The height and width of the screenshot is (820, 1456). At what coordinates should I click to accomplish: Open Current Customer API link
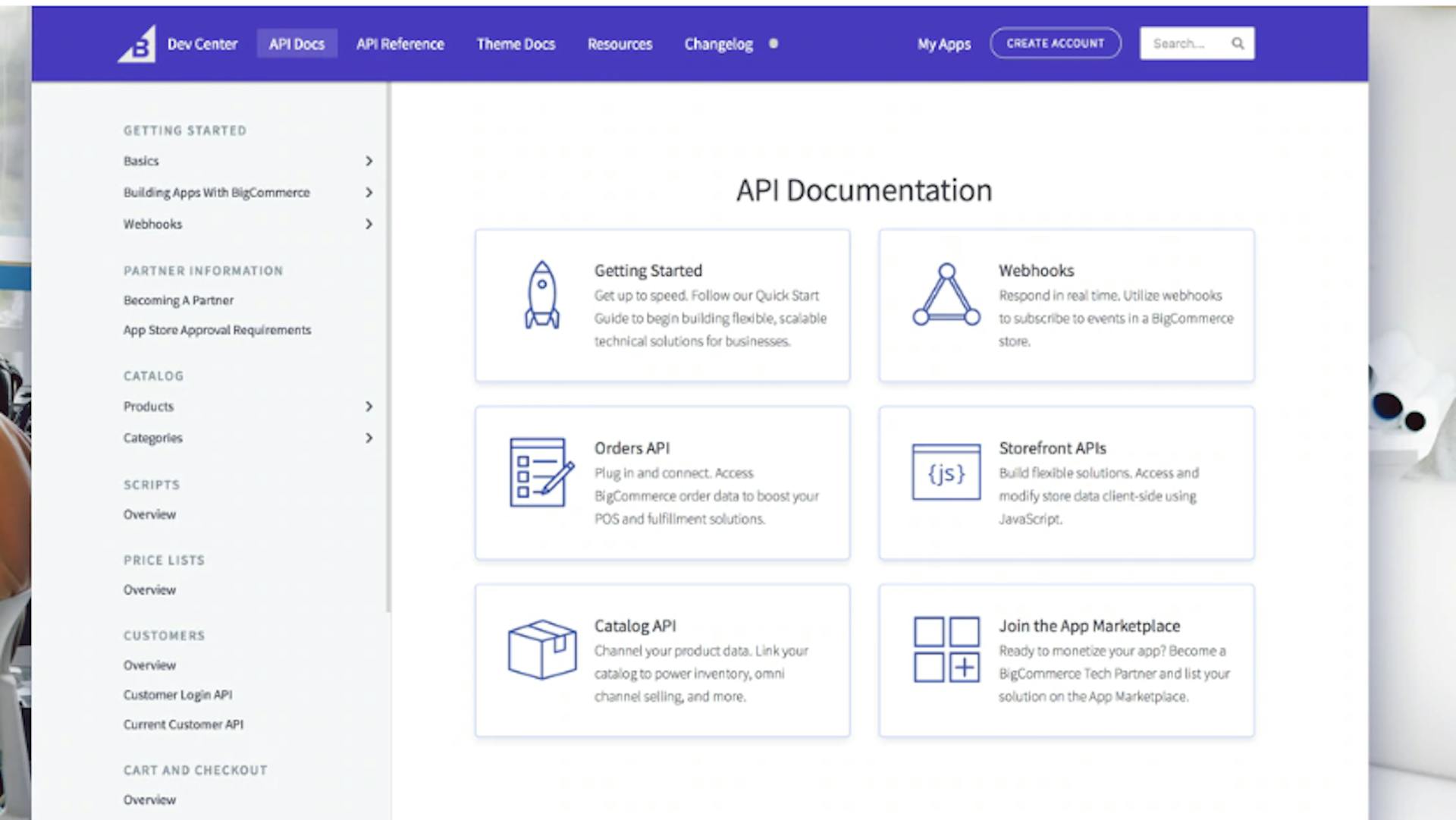pos(184,724)
